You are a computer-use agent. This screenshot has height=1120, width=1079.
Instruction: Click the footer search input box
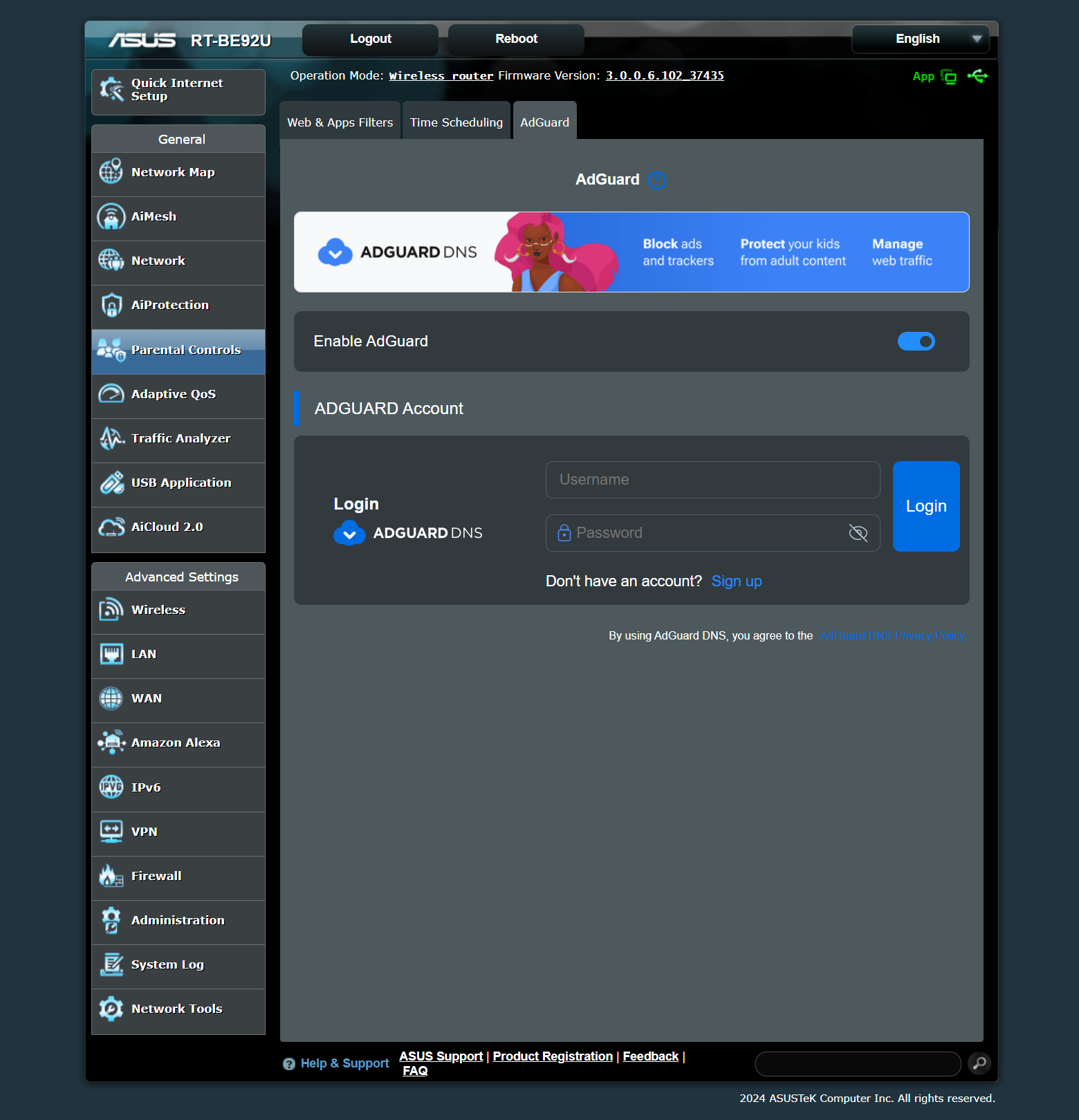tap(858, 1064)
